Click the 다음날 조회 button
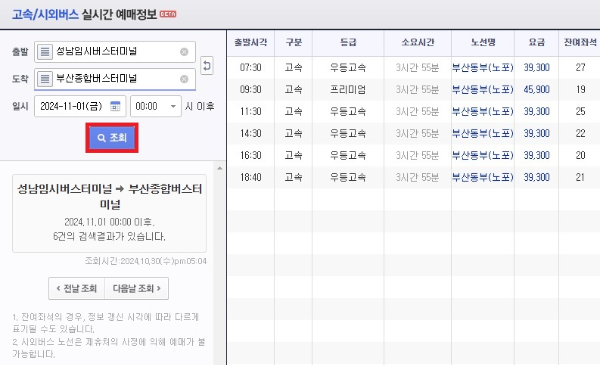This screenshot has width=600, height=365. 137,288
